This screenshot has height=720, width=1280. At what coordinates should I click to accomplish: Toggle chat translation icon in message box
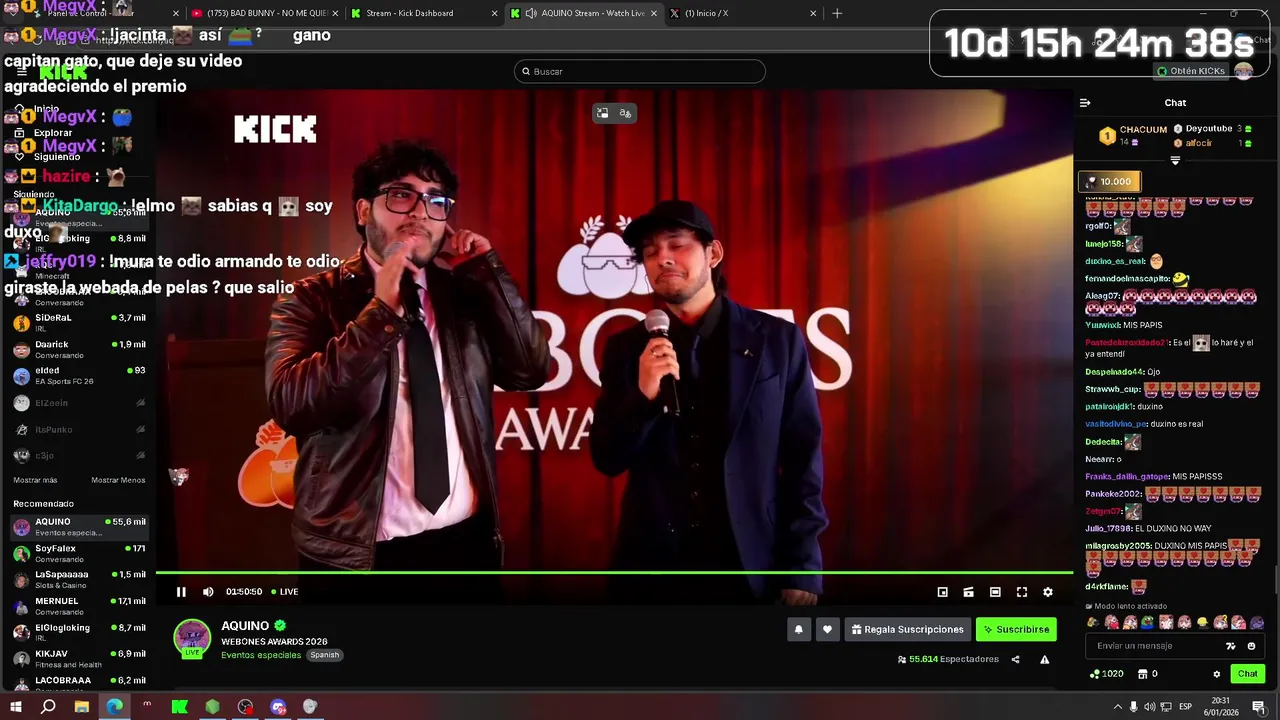click(1230, 646)
